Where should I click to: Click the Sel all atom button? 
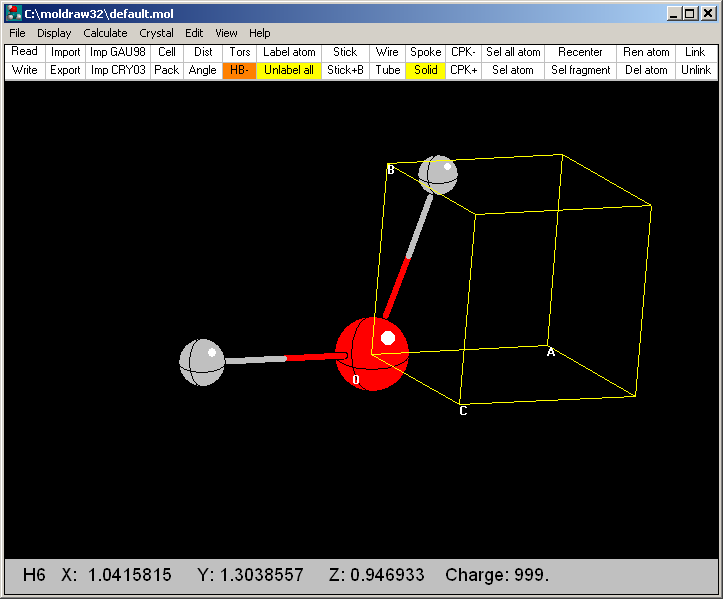[513, 52]
